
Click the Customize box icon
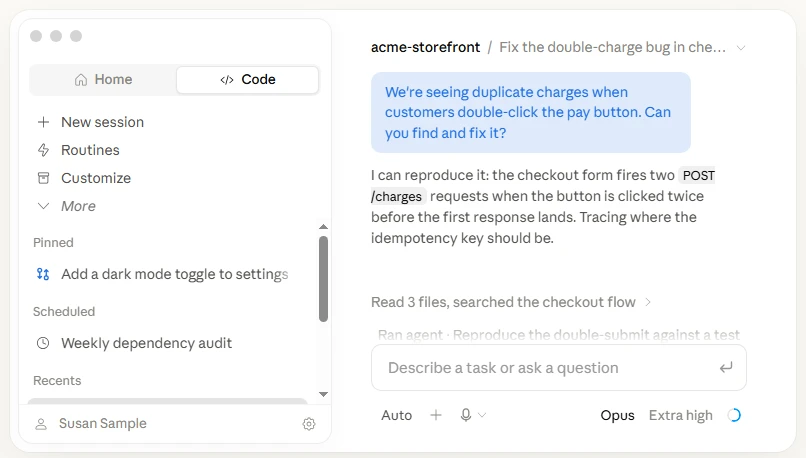[x=44, y=178]
